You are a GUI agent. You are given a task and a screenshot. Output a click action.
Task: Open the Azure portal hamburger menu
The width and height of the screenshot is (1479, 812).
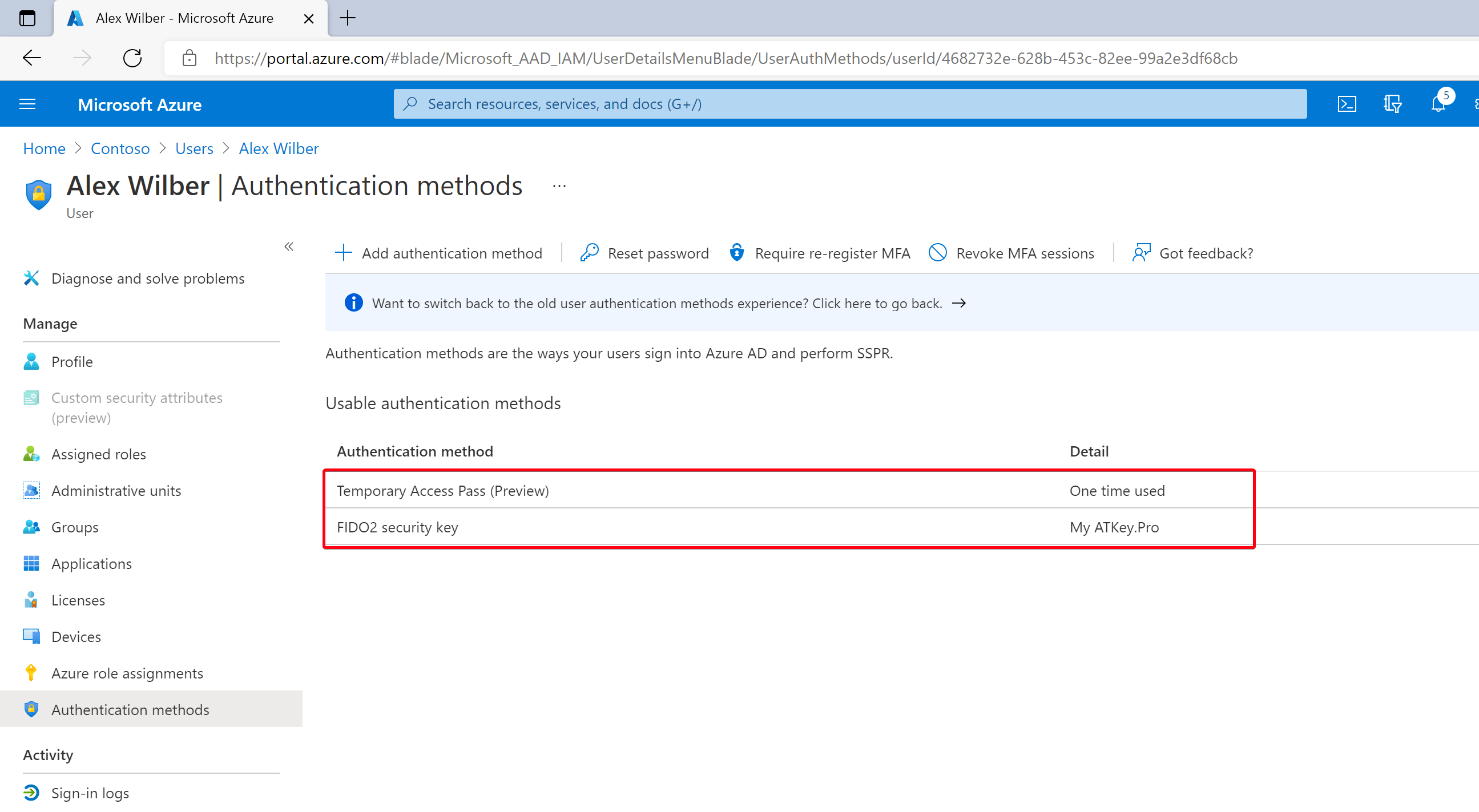pyautogui.click(x=27, y=104)
